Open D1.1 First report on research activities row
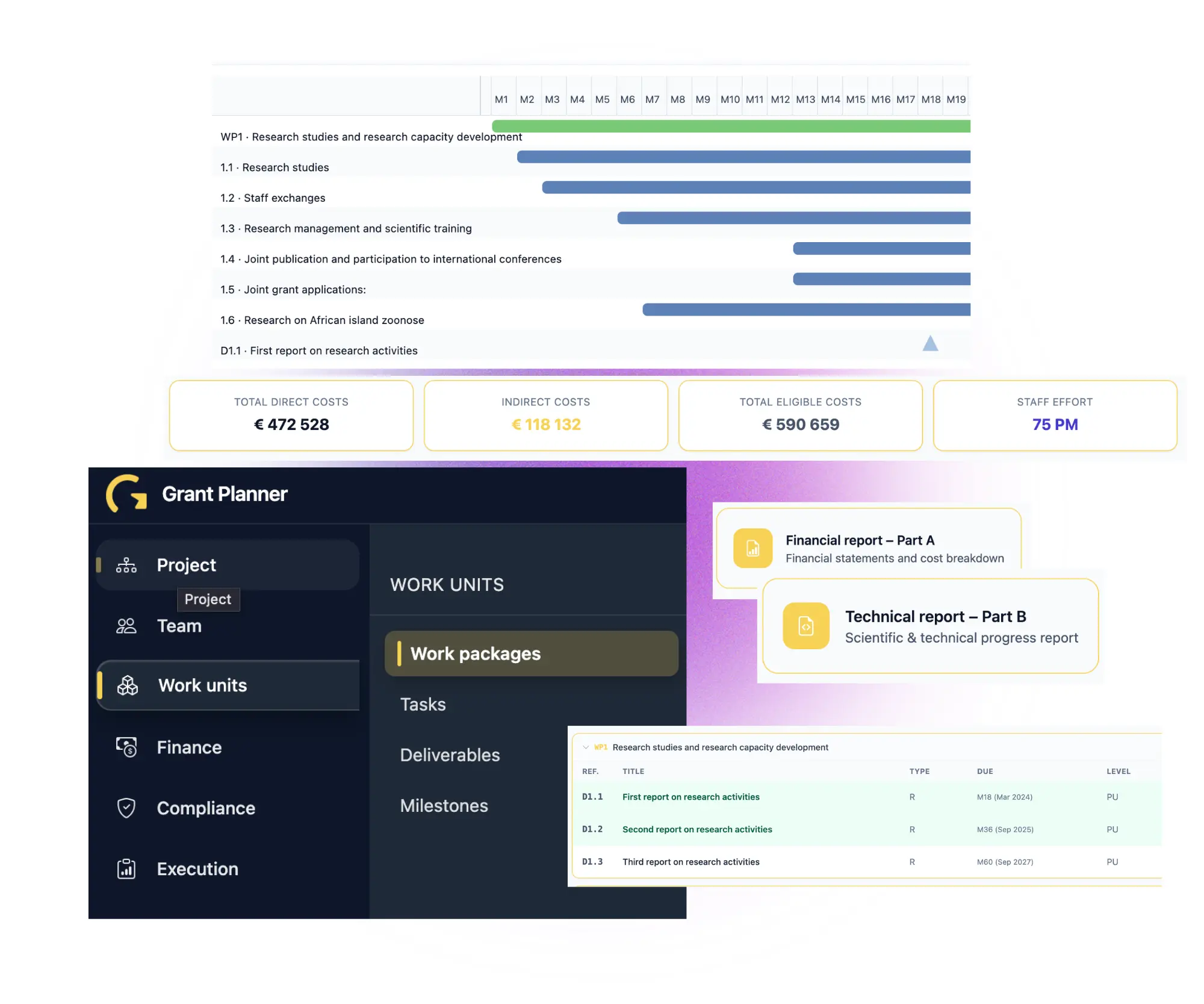 click(x=867, y=797)
